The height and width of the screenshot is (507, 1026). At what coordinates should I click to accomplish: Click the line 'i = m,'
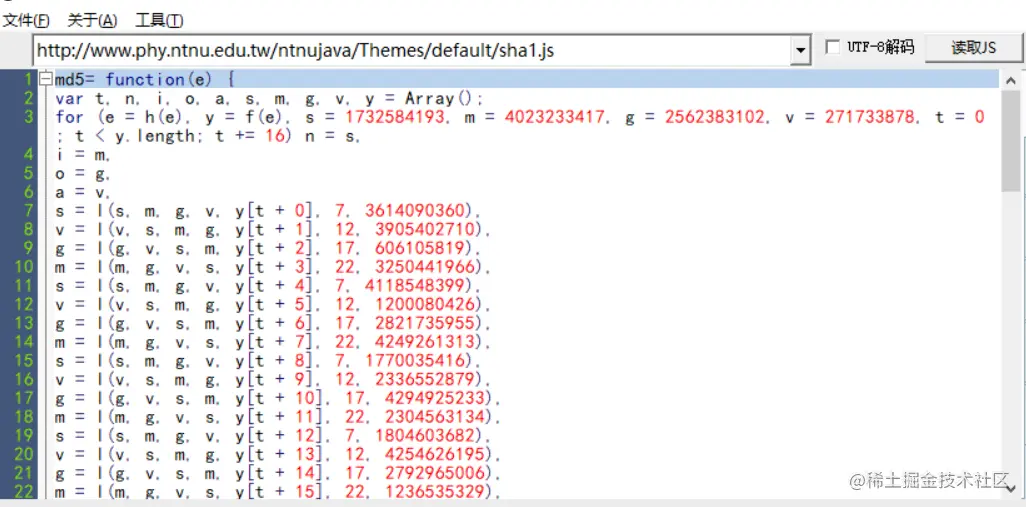[x=83, y=155]
